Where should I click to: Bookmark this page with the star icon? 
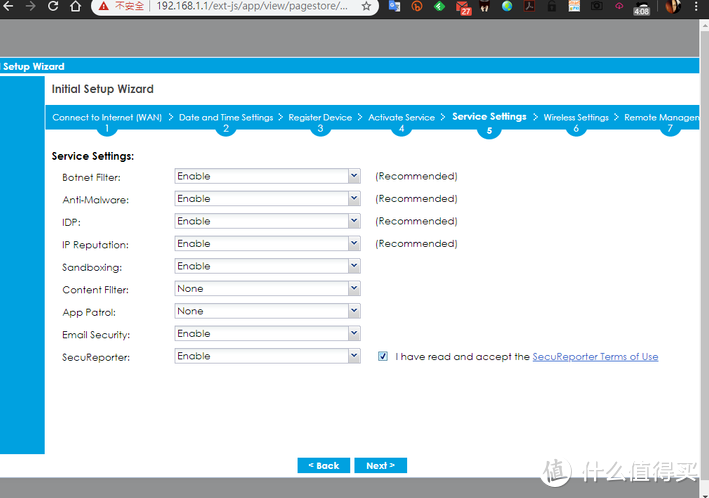click(x=366, y=7)
